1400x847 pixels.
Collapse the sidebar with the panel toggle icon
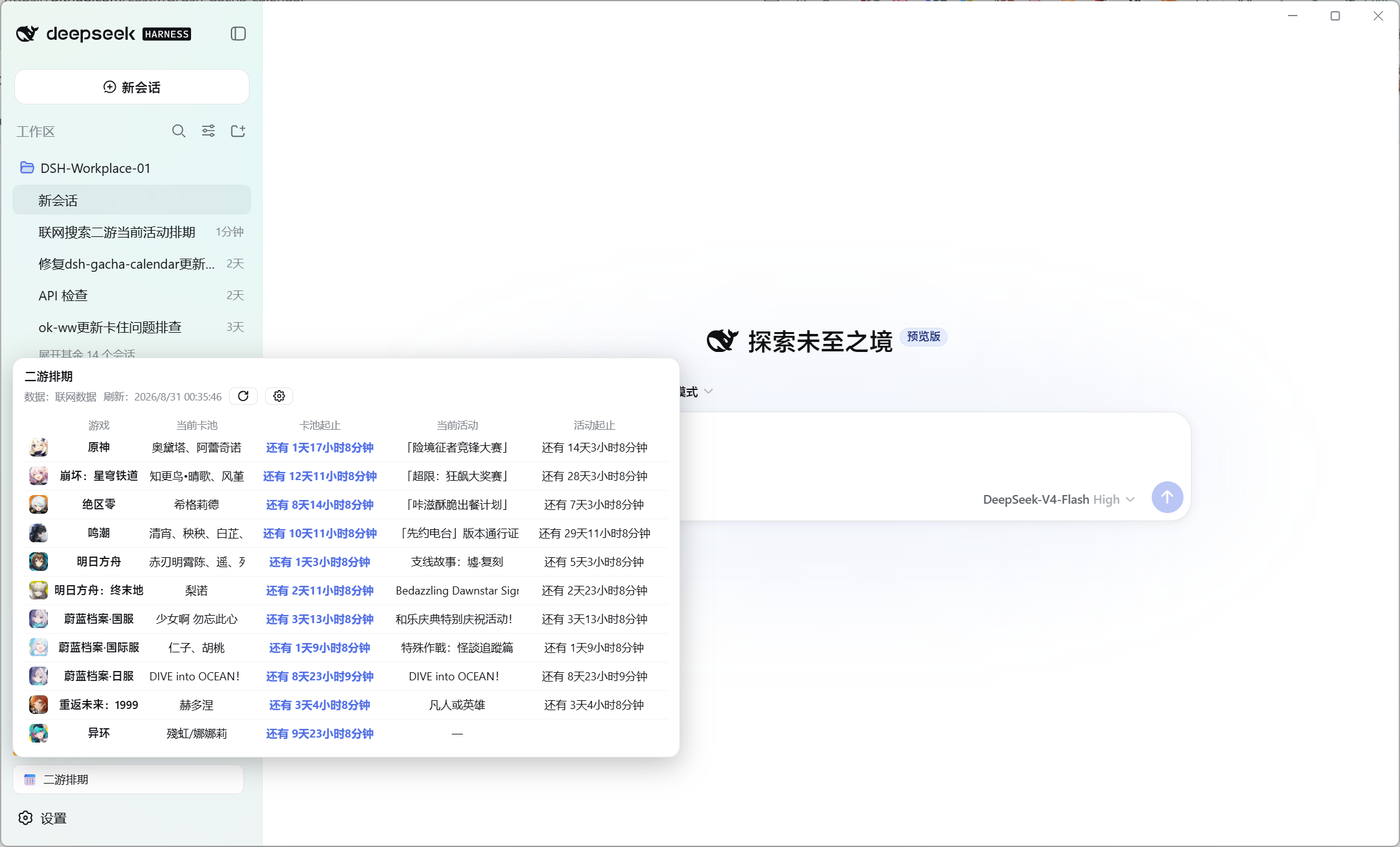pyautogui.click(x=238, y=34)
